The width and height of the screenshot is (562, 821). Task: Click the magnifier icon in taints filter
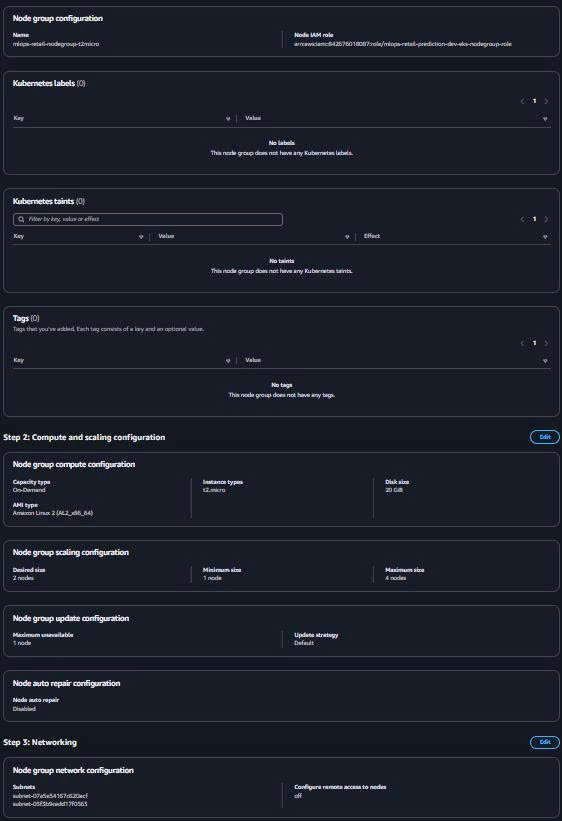(x=21, y=219)
